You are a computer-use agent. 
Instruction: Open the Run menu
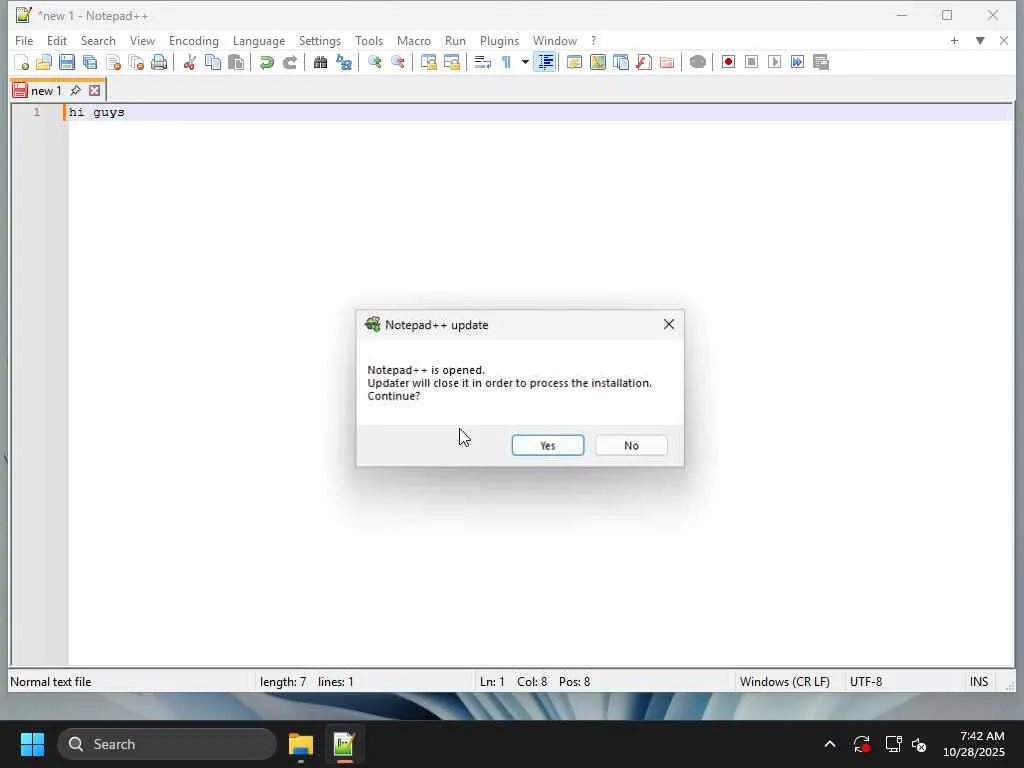click(x=455, y=40)
